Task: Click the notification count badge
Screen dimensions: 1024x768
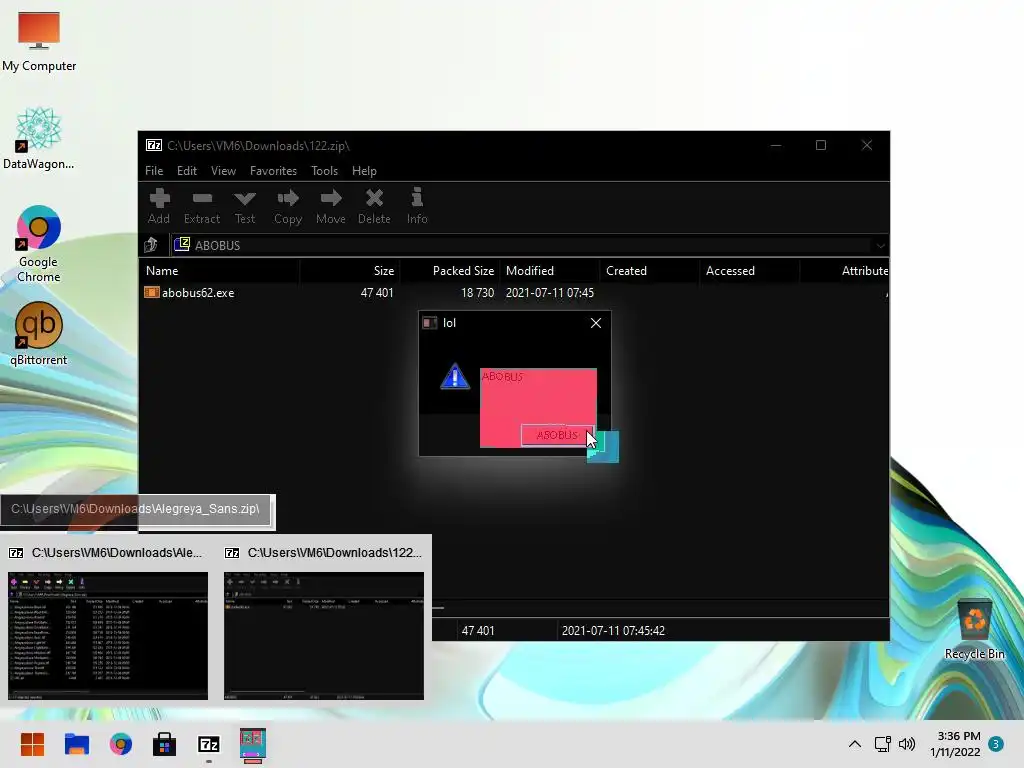Action: (996, 744)
